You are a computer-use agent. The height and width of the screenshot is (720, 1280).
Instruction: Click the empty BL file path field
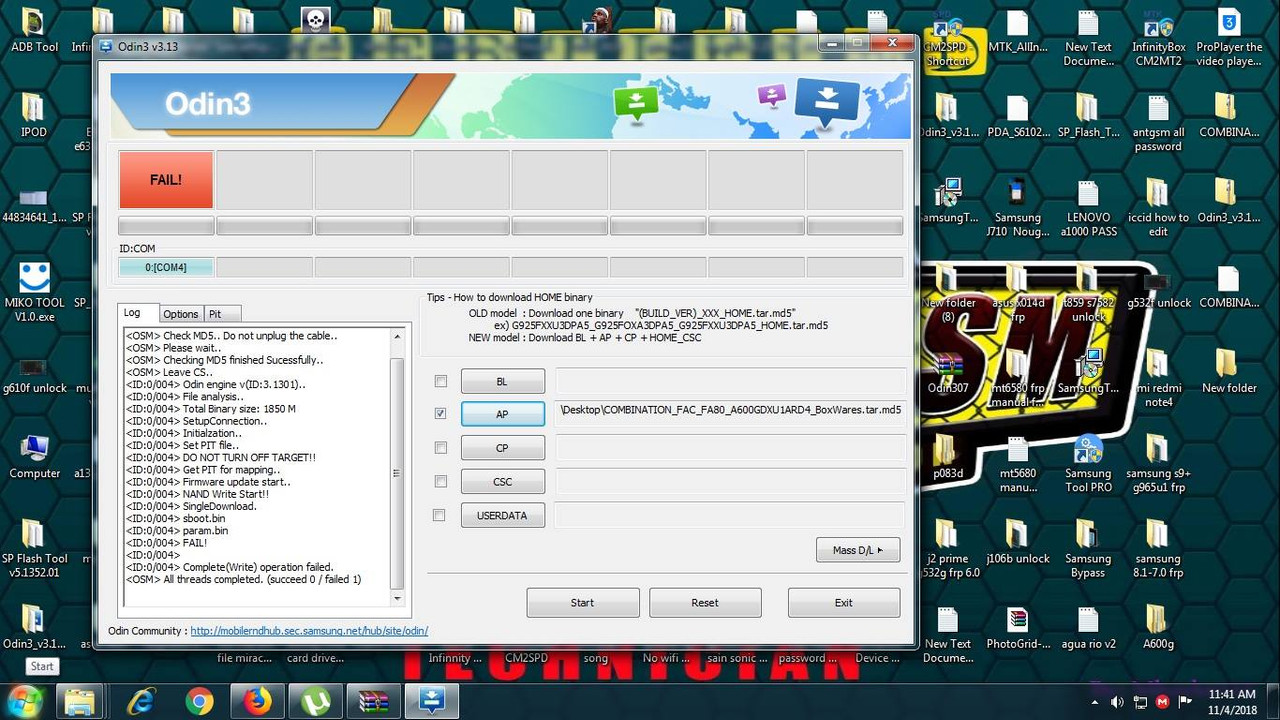click(730, 381)
